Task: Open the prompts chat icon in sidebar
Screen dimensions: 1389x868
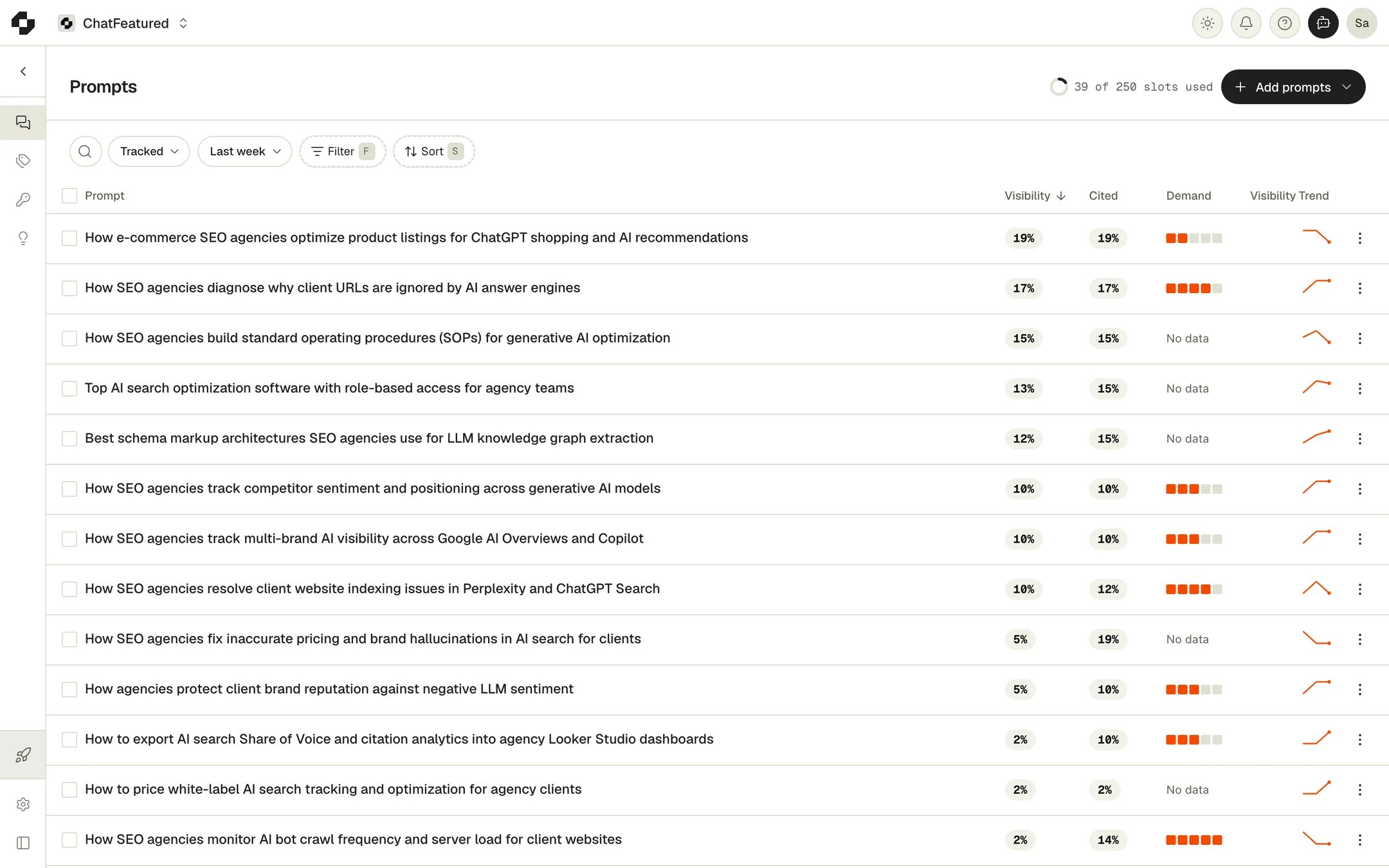Action: pos(23,122)
